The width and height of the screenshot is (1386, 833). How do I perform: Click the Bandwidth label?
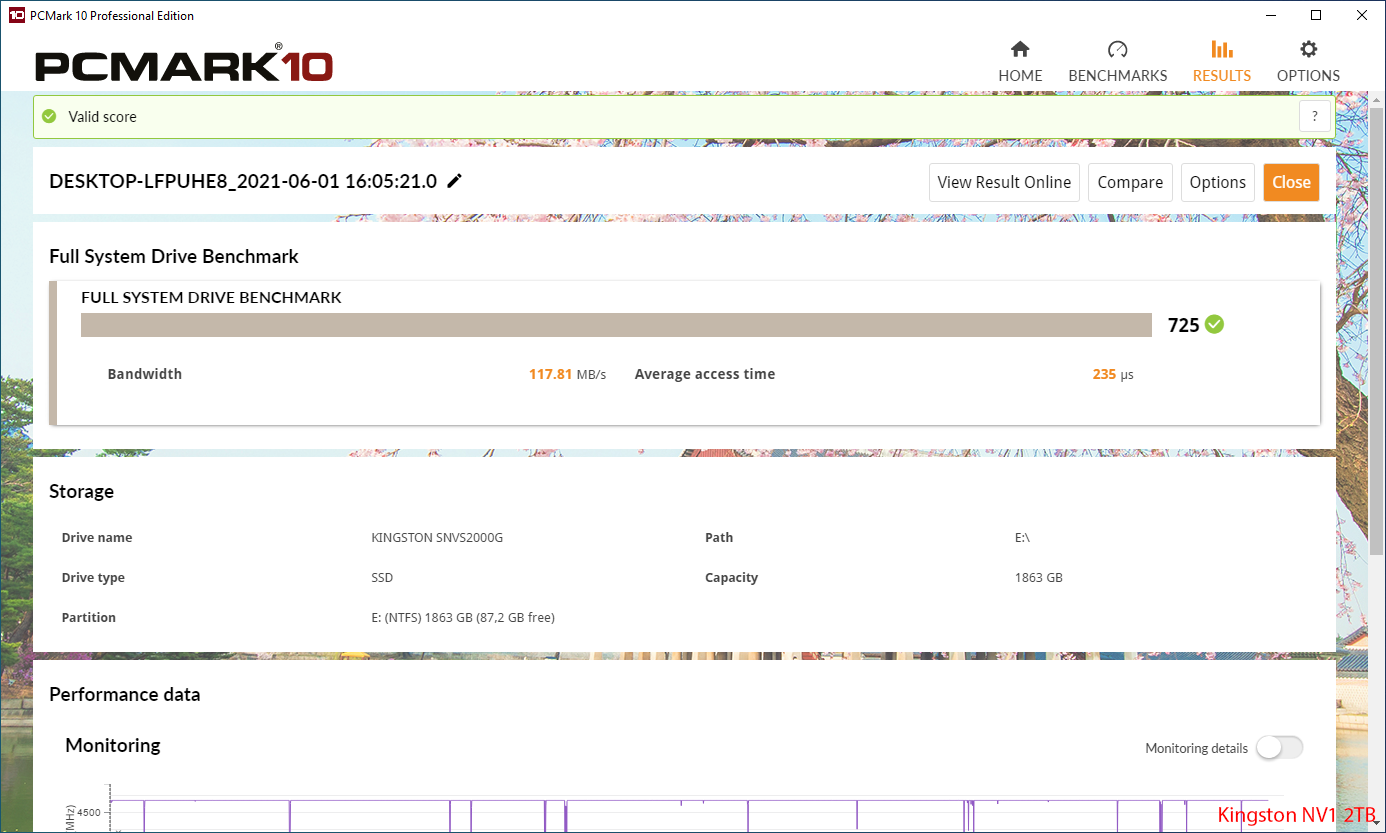point(145,374)
